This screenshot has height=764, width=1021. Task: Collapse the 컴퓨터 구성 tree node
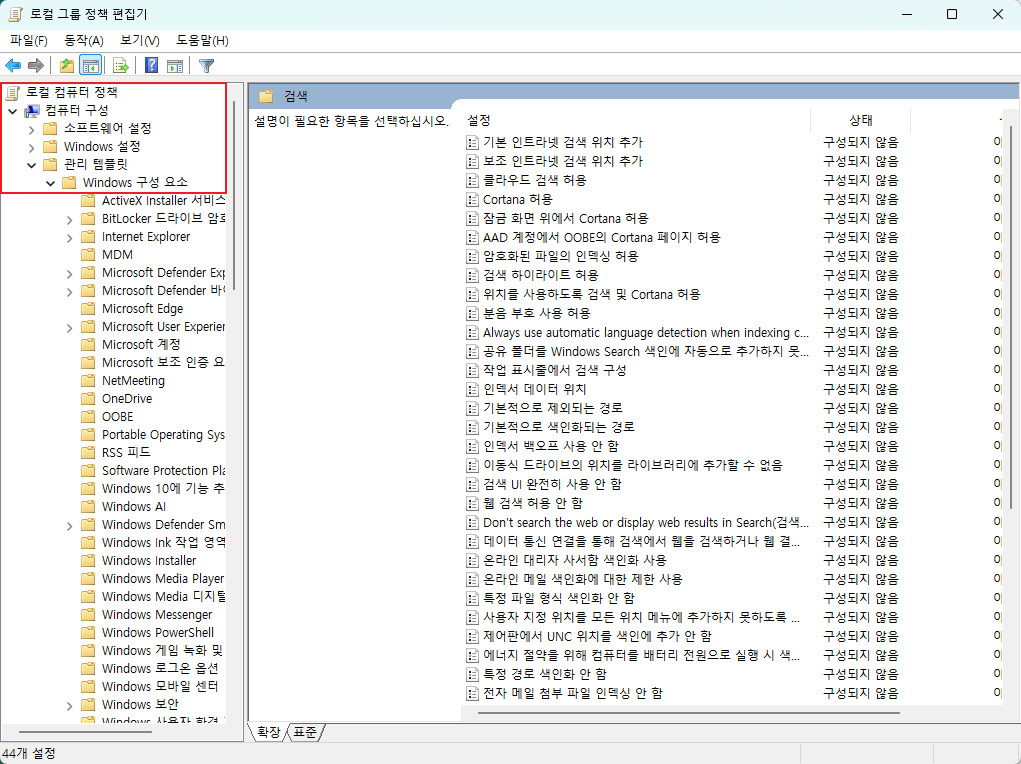click(12, 111)
